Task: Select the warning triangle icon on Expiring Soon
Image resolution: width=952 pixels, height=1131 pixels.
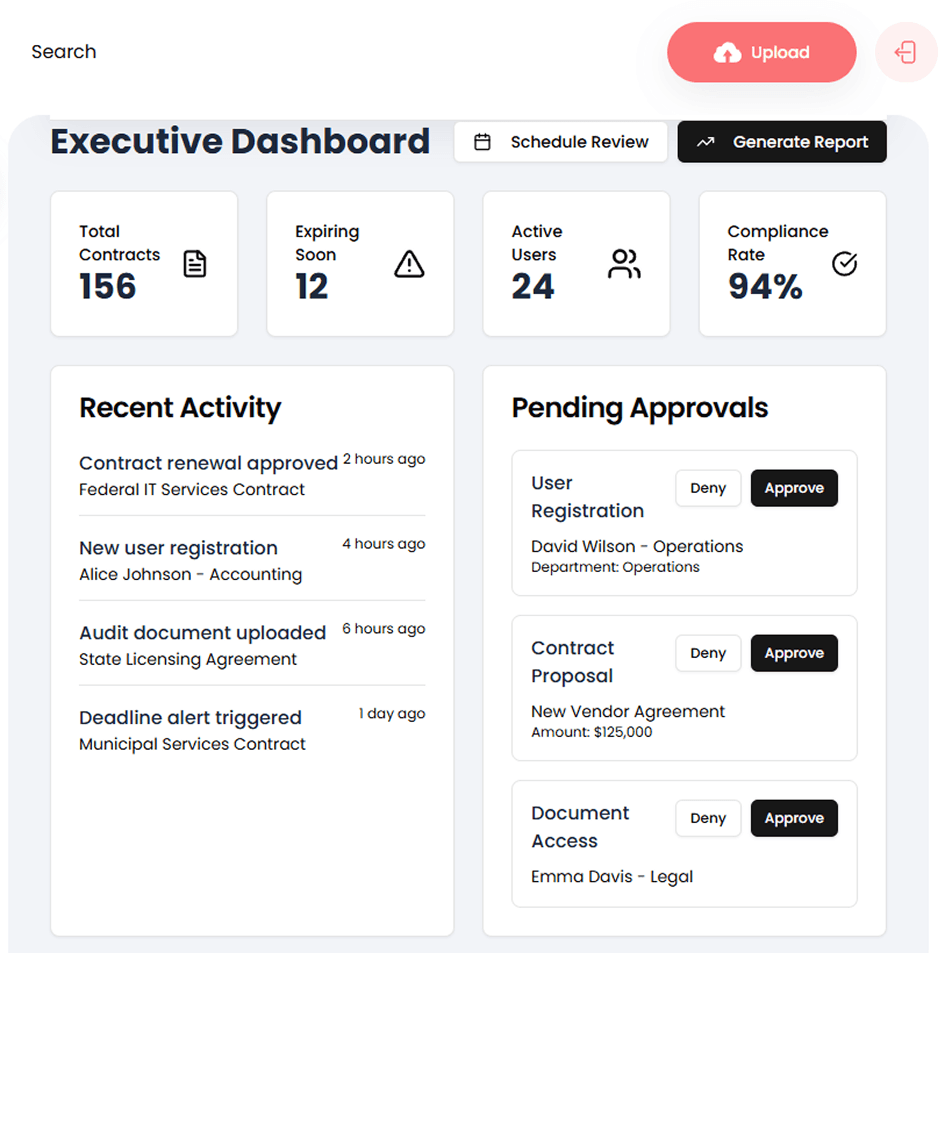Action: pyautogui.click(x=409, y=265)
